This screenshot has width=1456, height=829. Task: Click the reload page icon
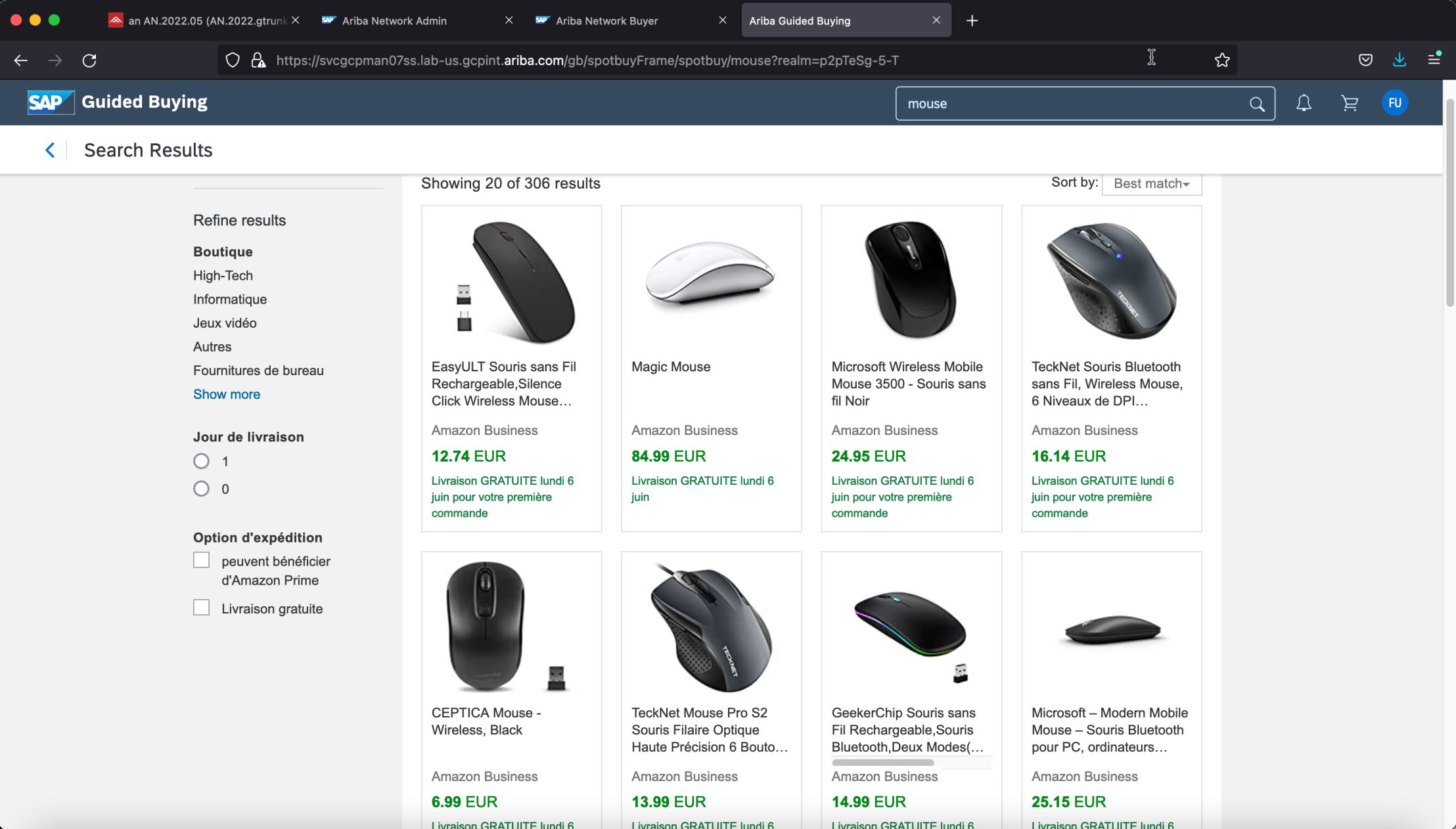click(90, 60)
